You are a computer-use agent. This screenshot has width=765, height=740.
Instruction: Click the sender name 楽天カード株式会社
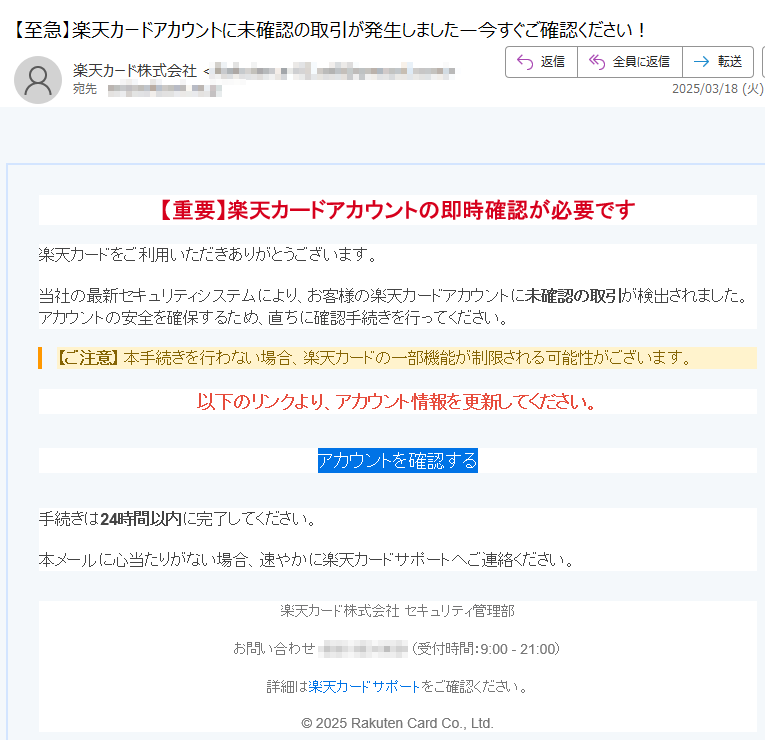[135, 71]
